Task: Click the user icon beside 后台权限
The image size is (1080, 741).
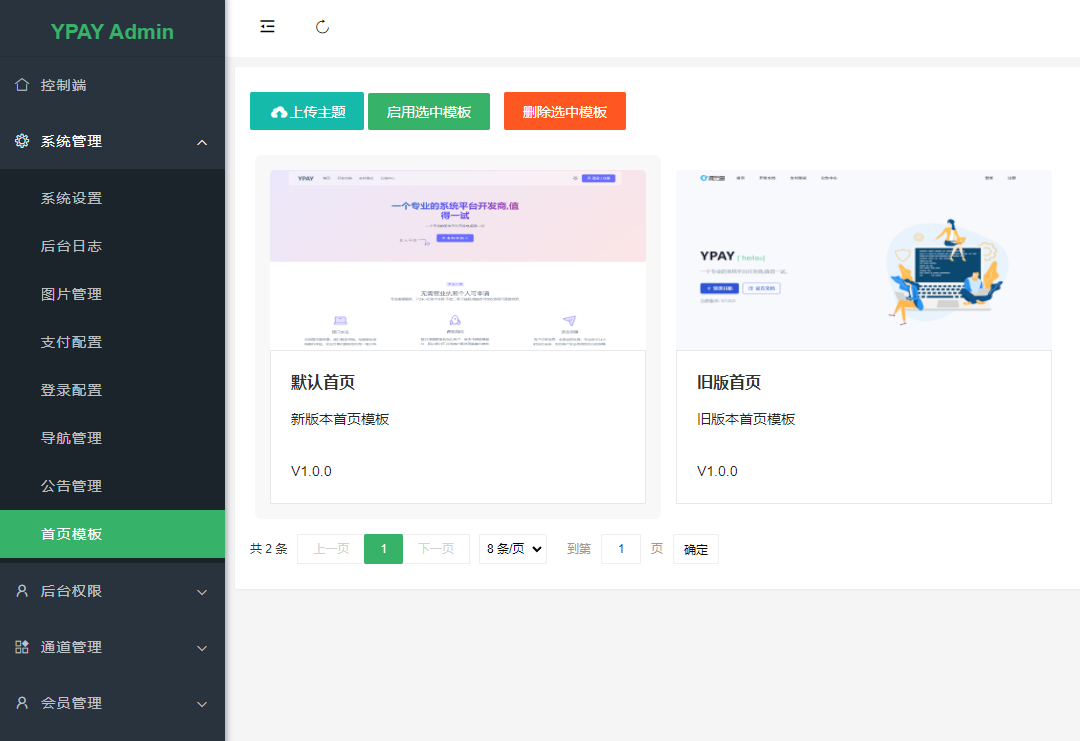Action: pyautogui.click(x=22, y=591)
